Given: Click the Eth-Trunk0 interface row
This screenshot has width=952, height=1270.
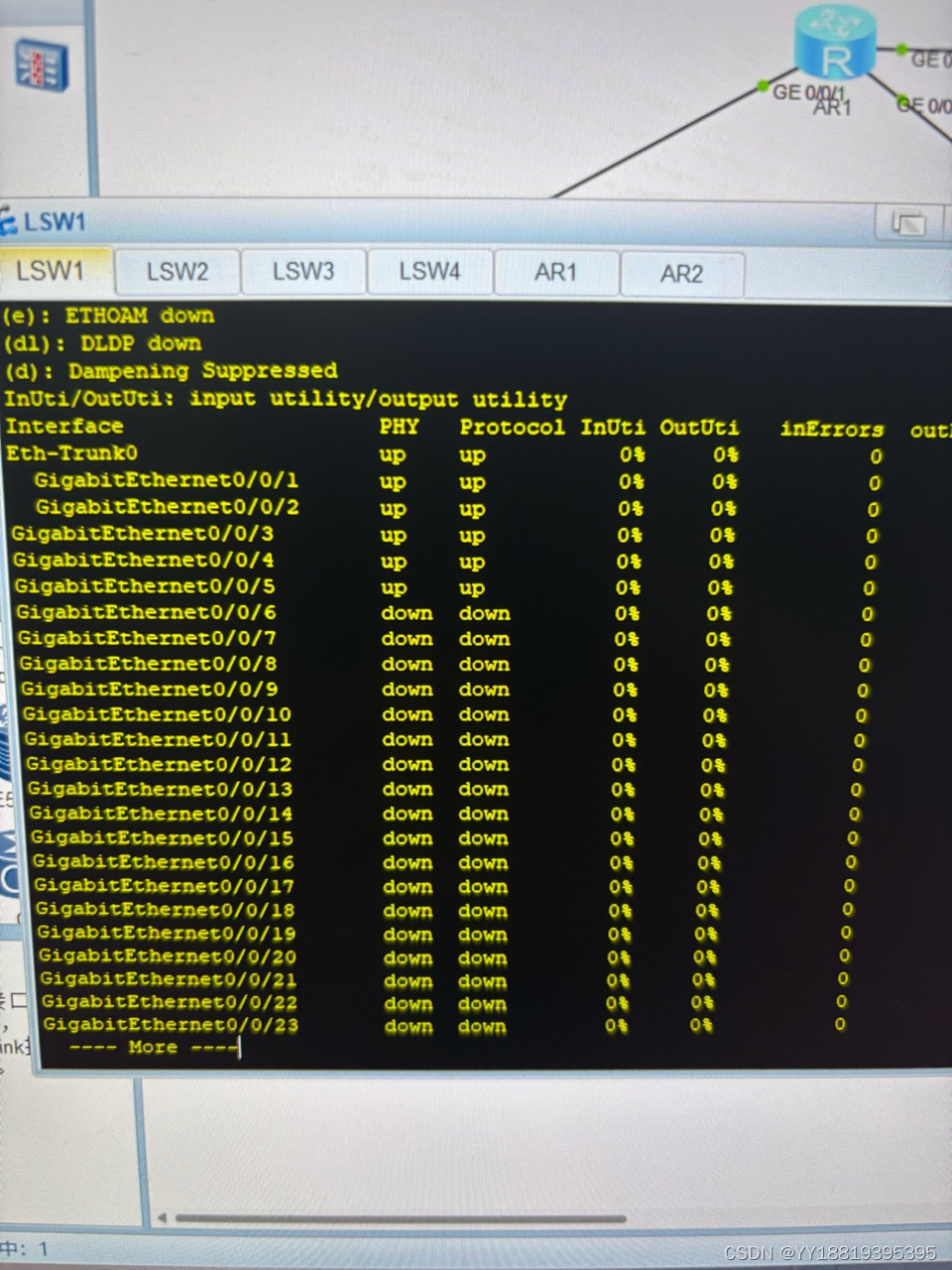Looking at the screenshot, I should coord(72,453).
